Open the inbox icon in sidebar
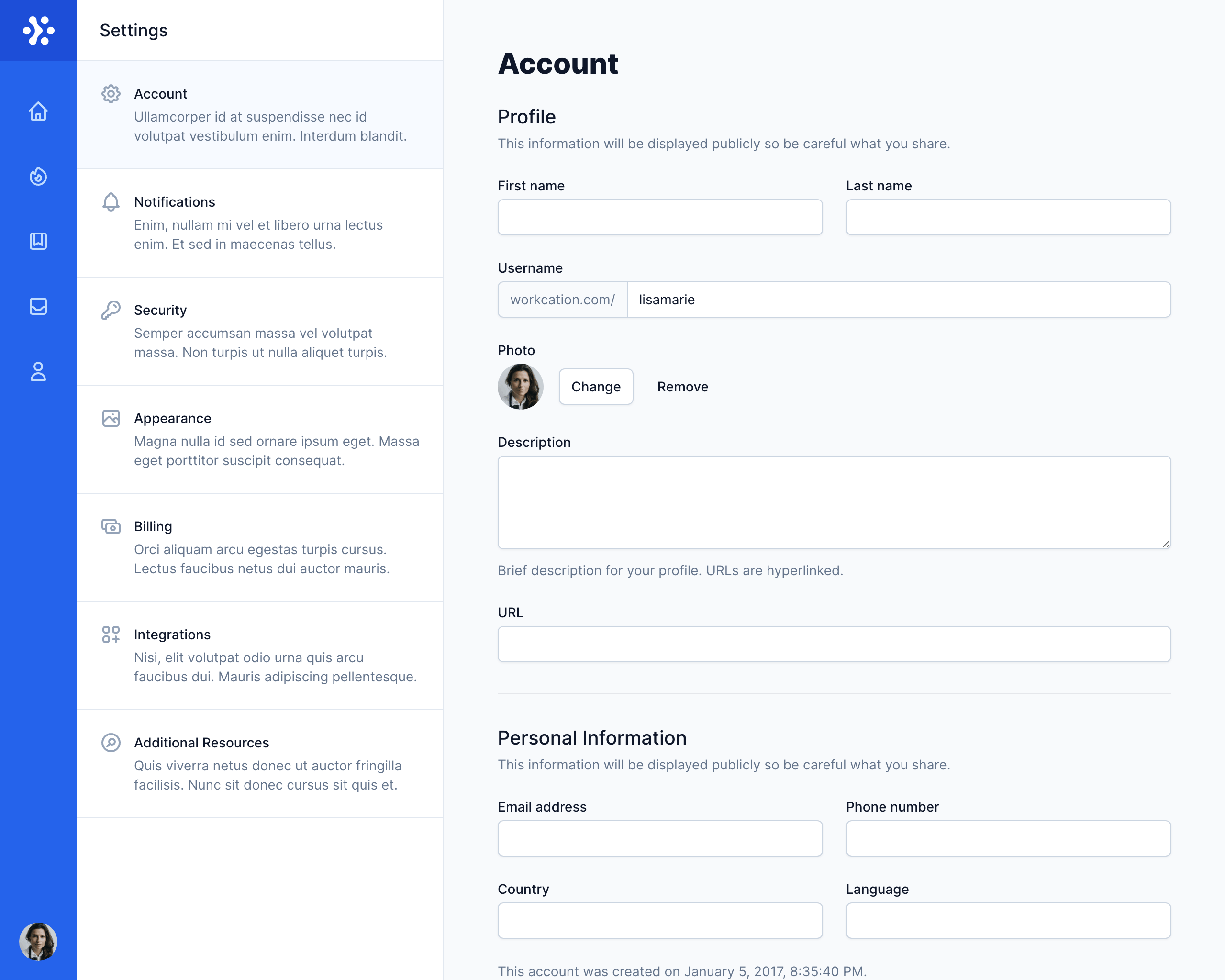This screenshot has width=1225, height=980. coord(38,306)
